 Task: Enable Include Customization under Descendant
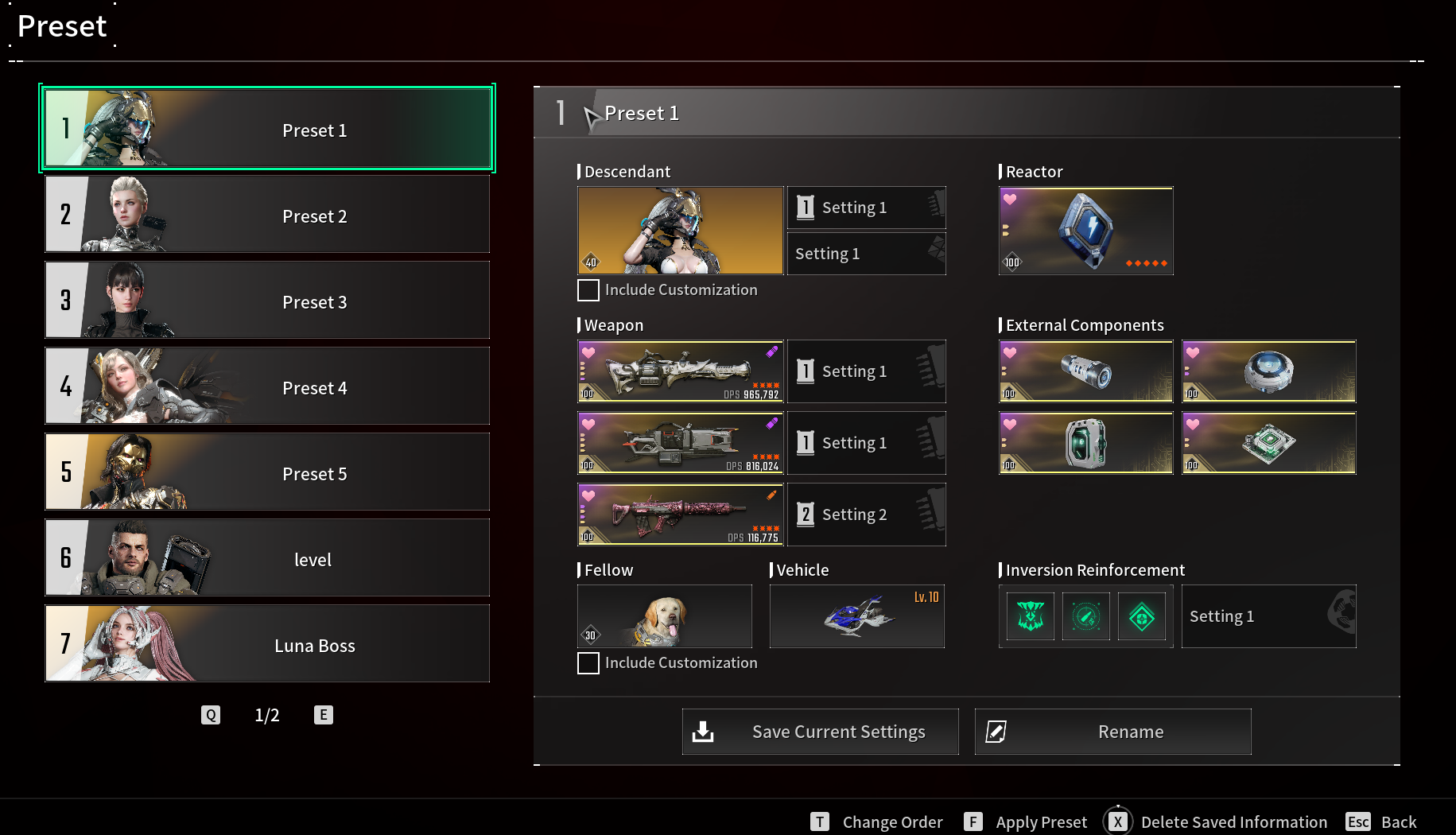tap(588, 290)
